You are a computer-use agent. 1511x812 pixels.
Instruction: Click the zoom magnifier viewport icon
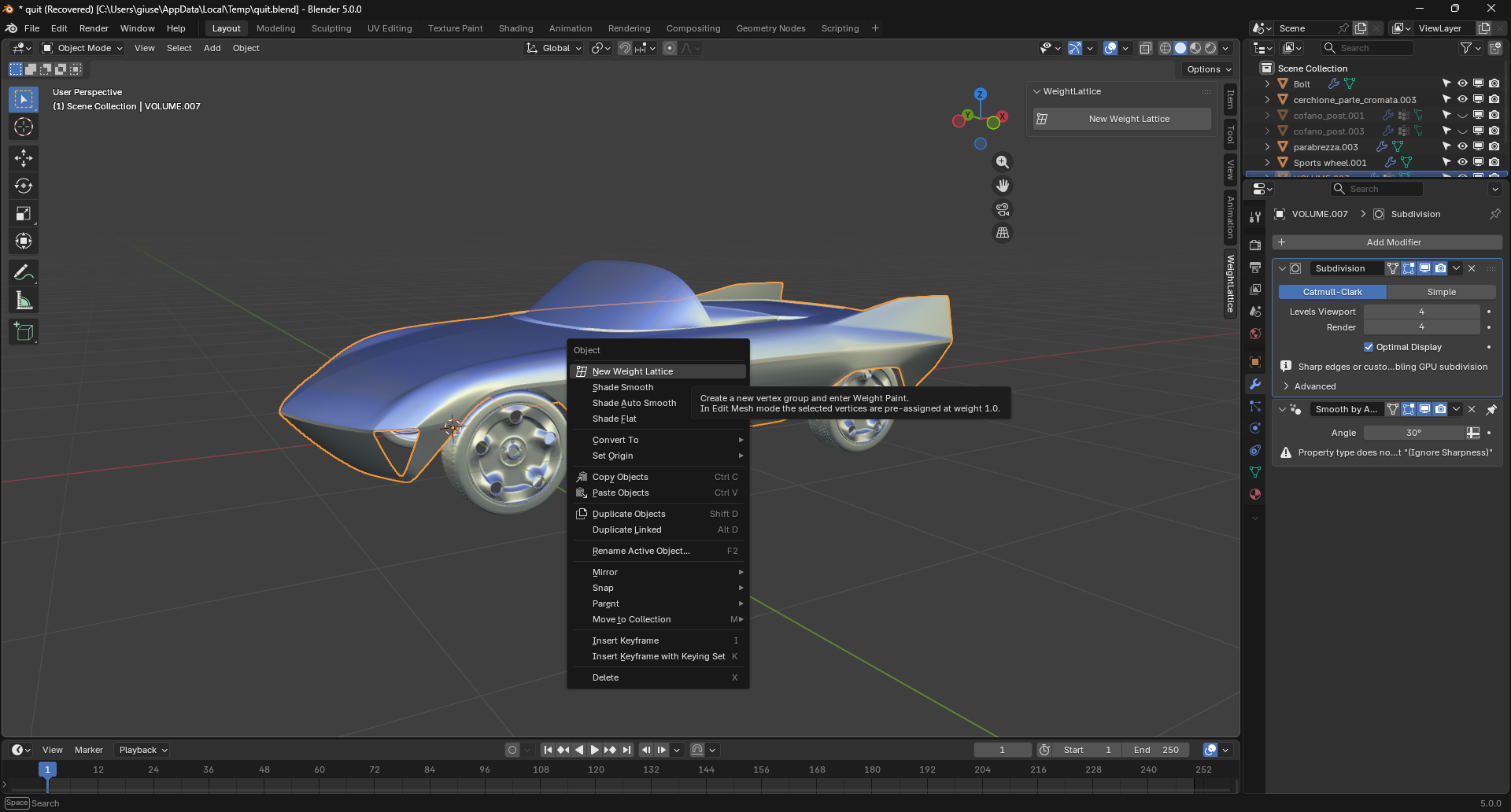point(1002,162)
